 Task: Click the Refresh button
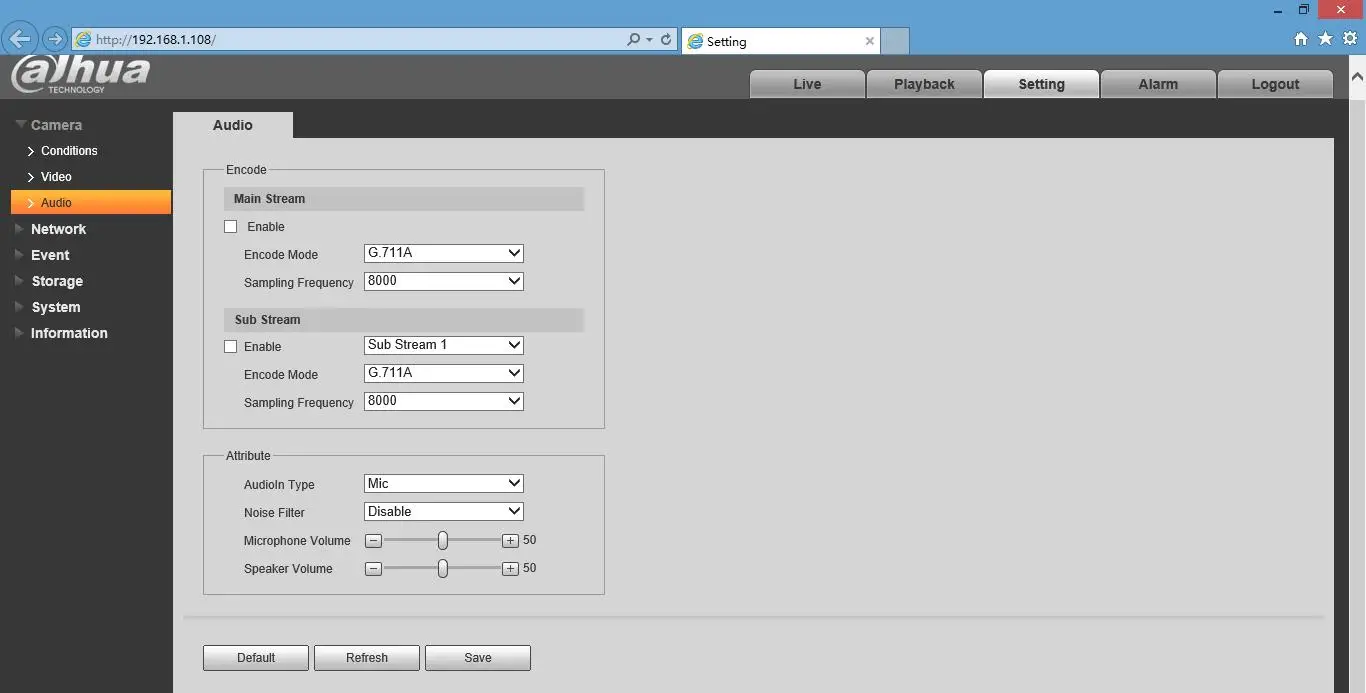coord(367,657)
